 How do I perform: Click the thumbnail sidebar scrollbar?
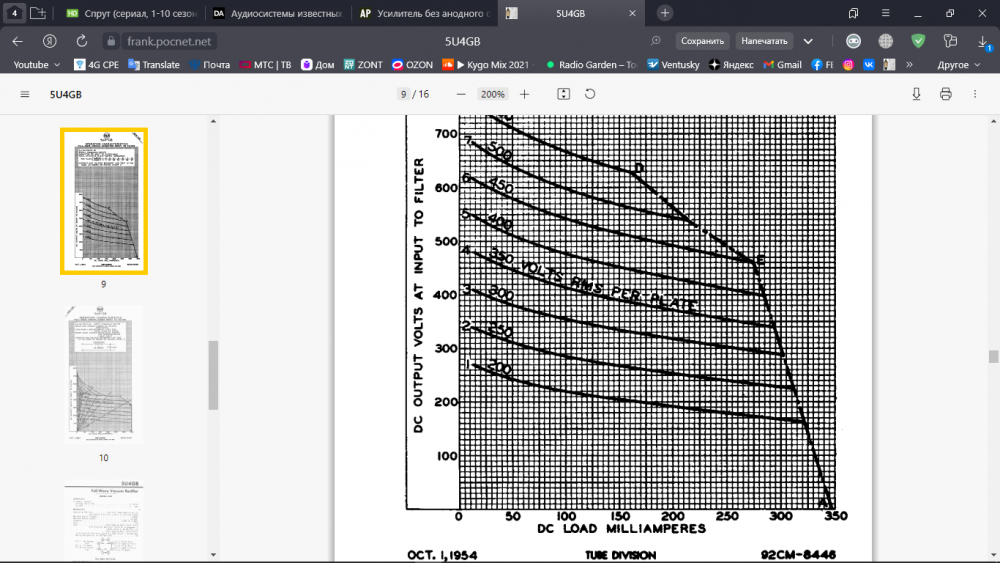[x=213, y=375]
